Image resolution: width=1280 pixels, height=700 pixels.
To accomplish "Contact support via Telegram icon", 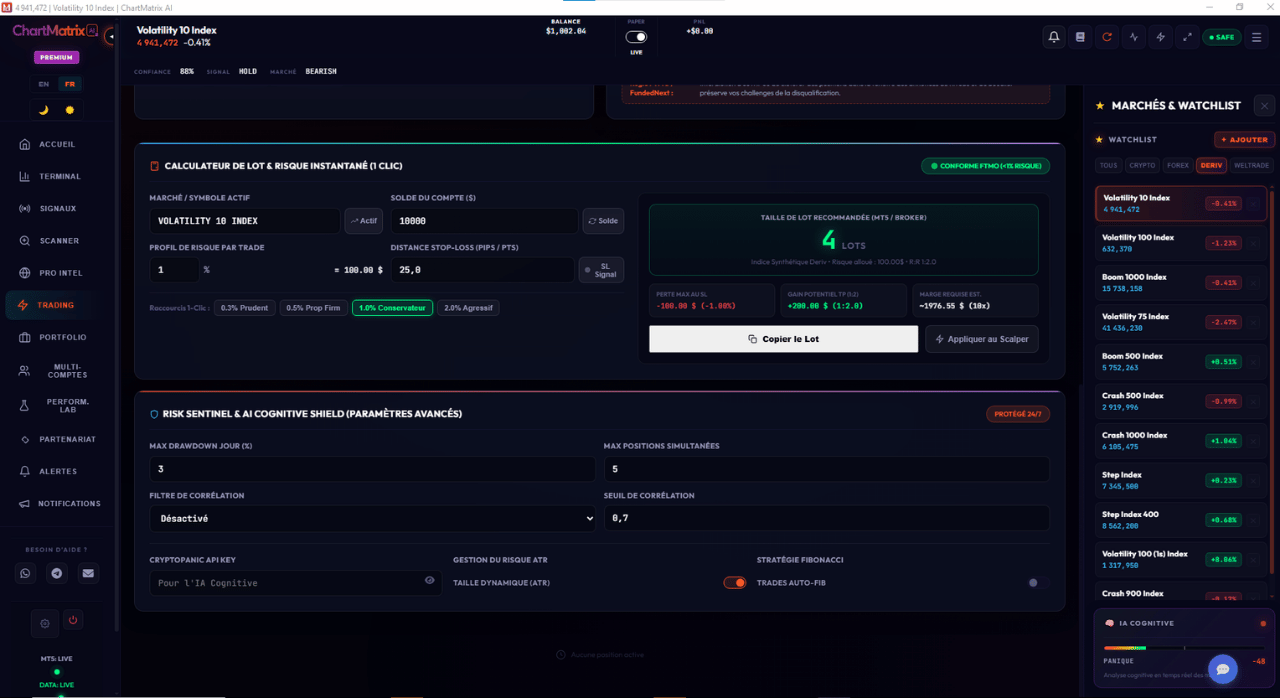I will click(x=57, y=573).
